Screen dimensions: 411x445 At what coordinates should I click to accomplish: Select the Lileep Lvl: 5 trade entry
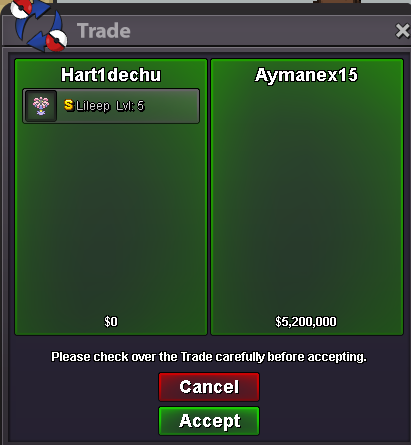(111, 106)
